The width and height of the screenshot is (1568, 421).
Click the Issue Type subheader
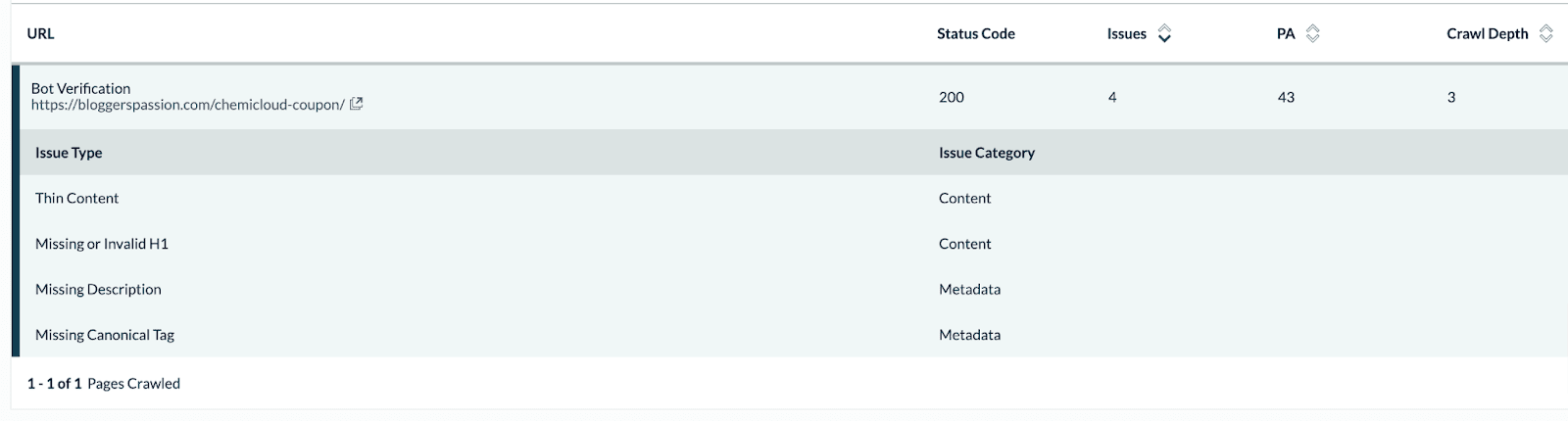69,153
